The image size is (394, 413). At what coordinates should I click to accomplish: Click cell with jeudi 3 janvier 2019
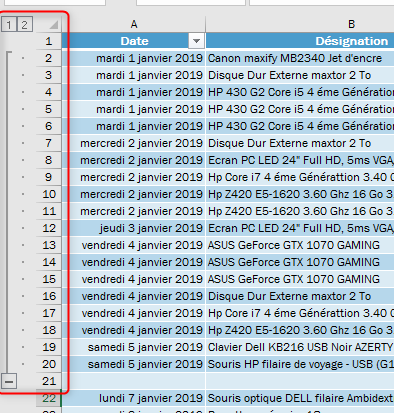click(x=134, y=228)
